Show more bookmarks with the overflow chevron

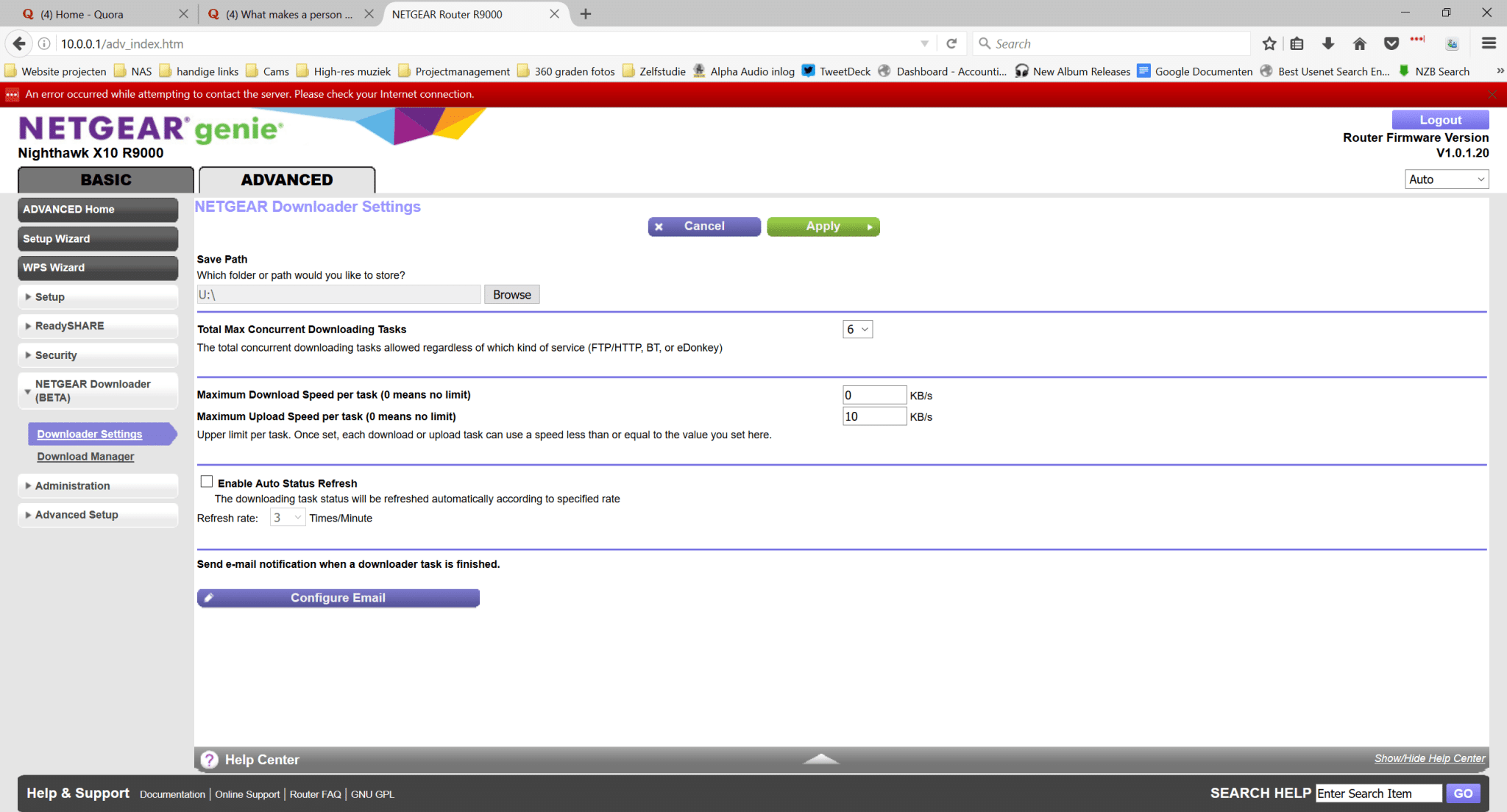1500,71
